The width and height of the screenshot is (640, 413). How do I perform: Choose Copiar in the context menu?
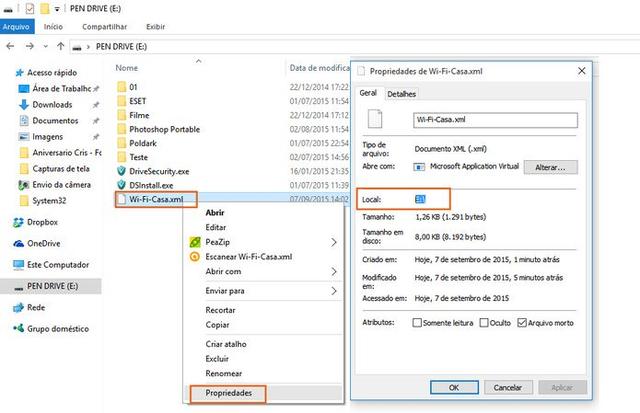pyautogui.click(x=217, y=325)
